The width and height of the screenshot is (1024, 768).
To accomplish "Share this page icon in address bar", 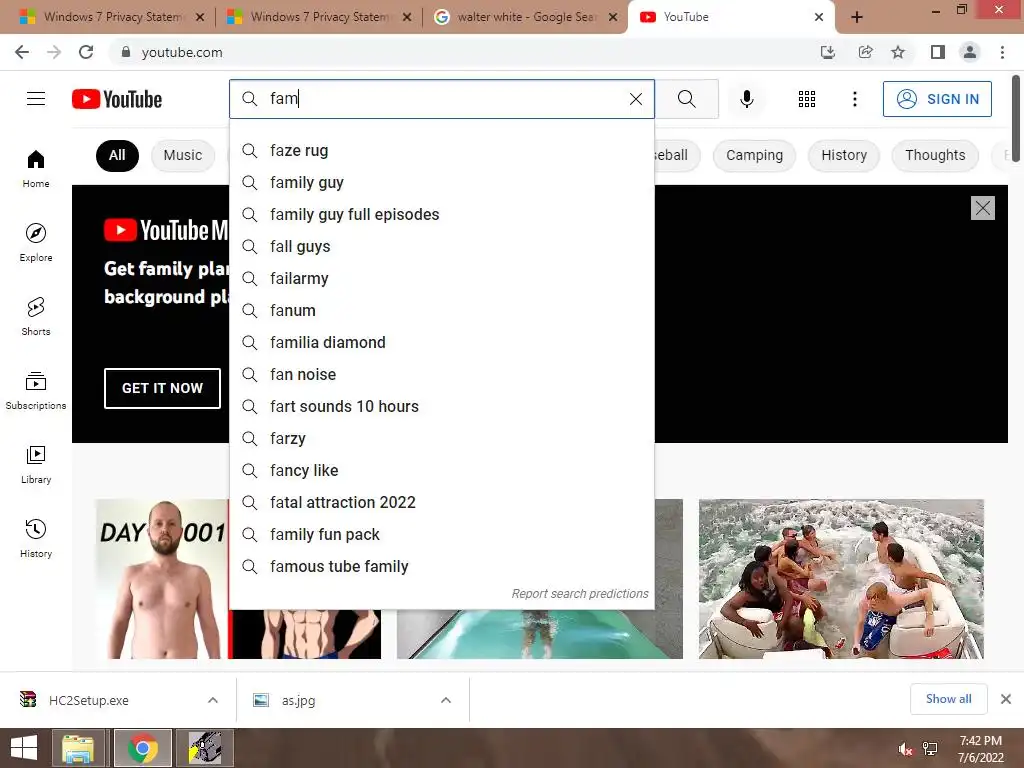I will coord(865,52).
